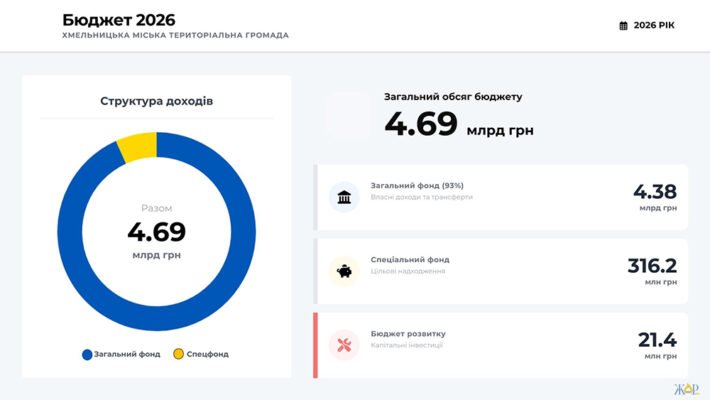Click the Спецфонд legend label

(207, 354)
